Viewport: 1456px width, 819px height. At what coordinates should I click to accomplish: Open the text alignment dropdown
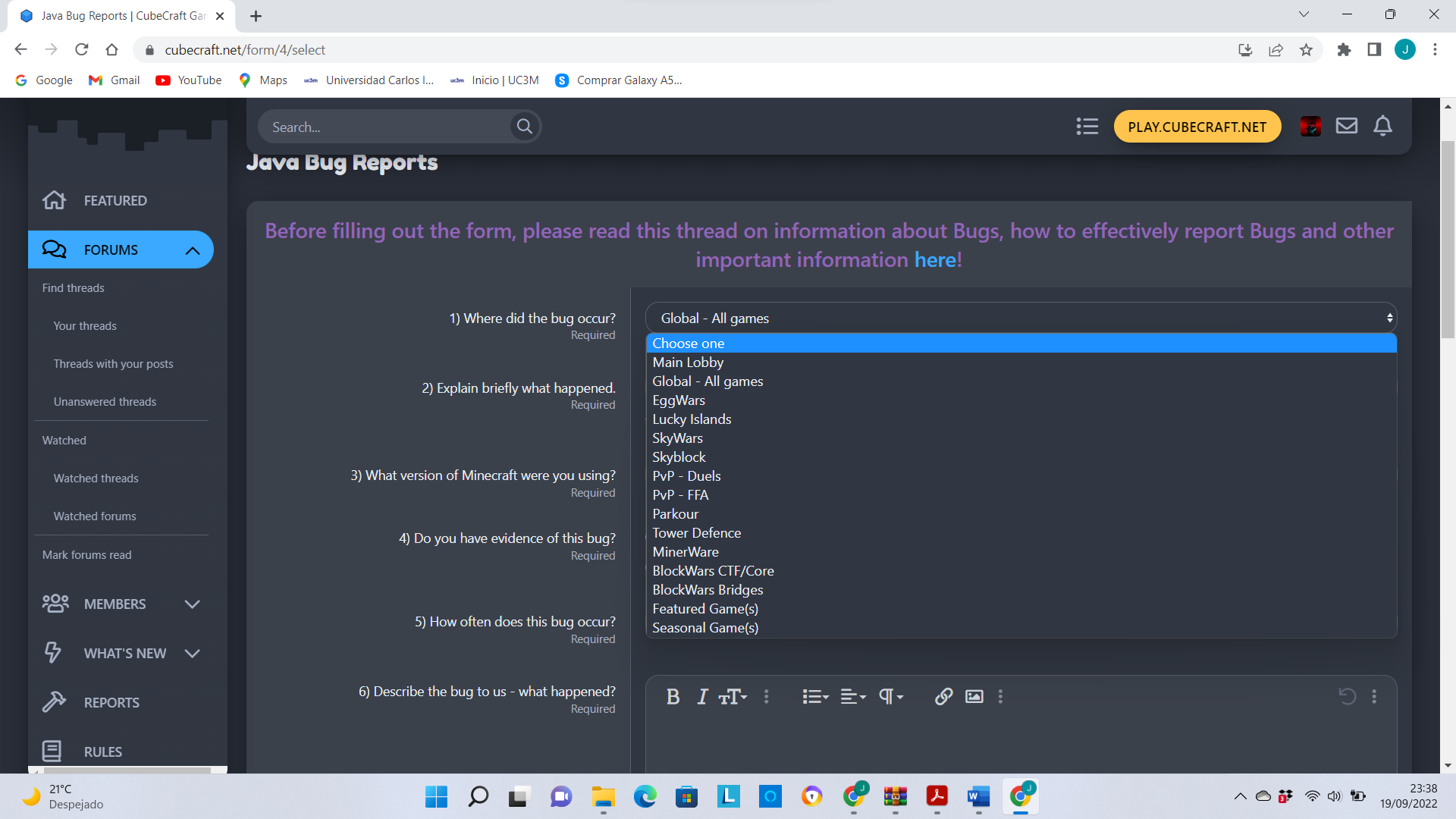[853, 696]
